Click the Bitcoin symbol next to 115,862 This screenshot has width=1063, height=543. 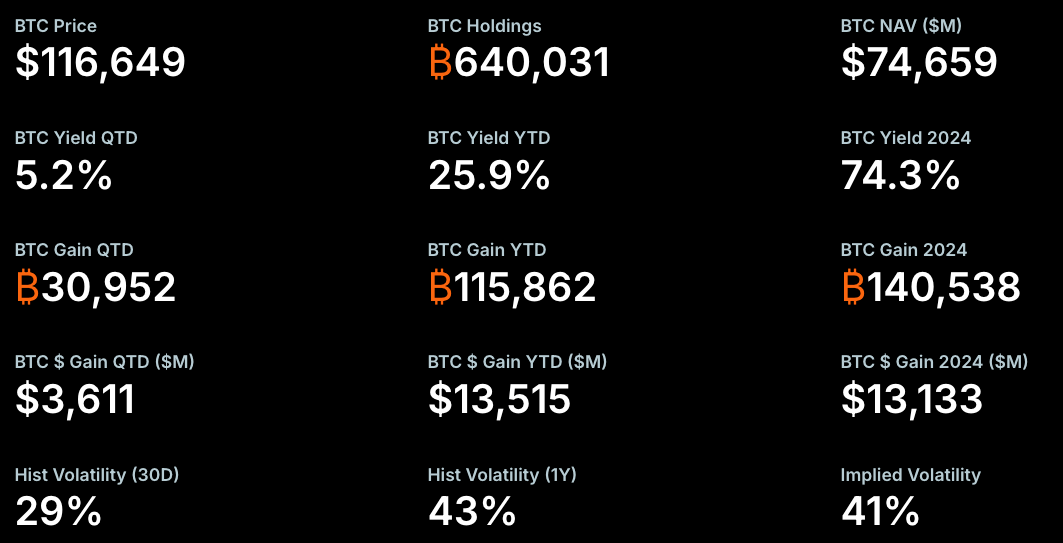click(x=440, y=287)
